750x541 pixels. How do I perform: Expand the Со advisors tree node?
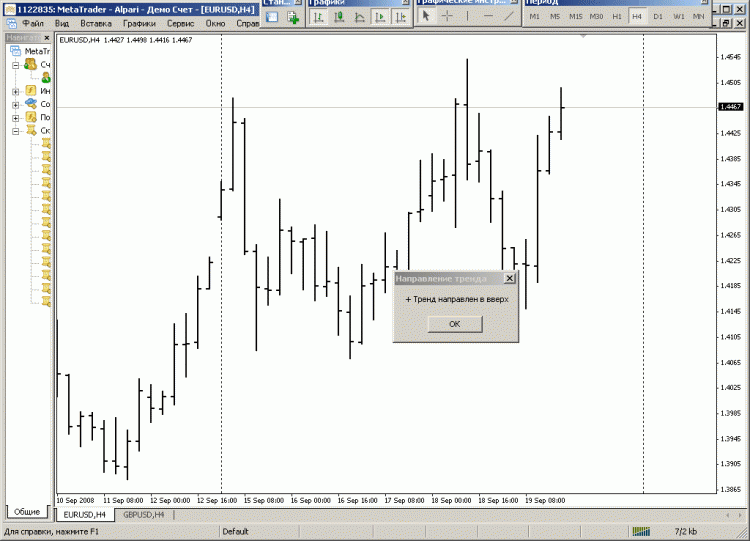pyautogui.click(x=16, y=105)
